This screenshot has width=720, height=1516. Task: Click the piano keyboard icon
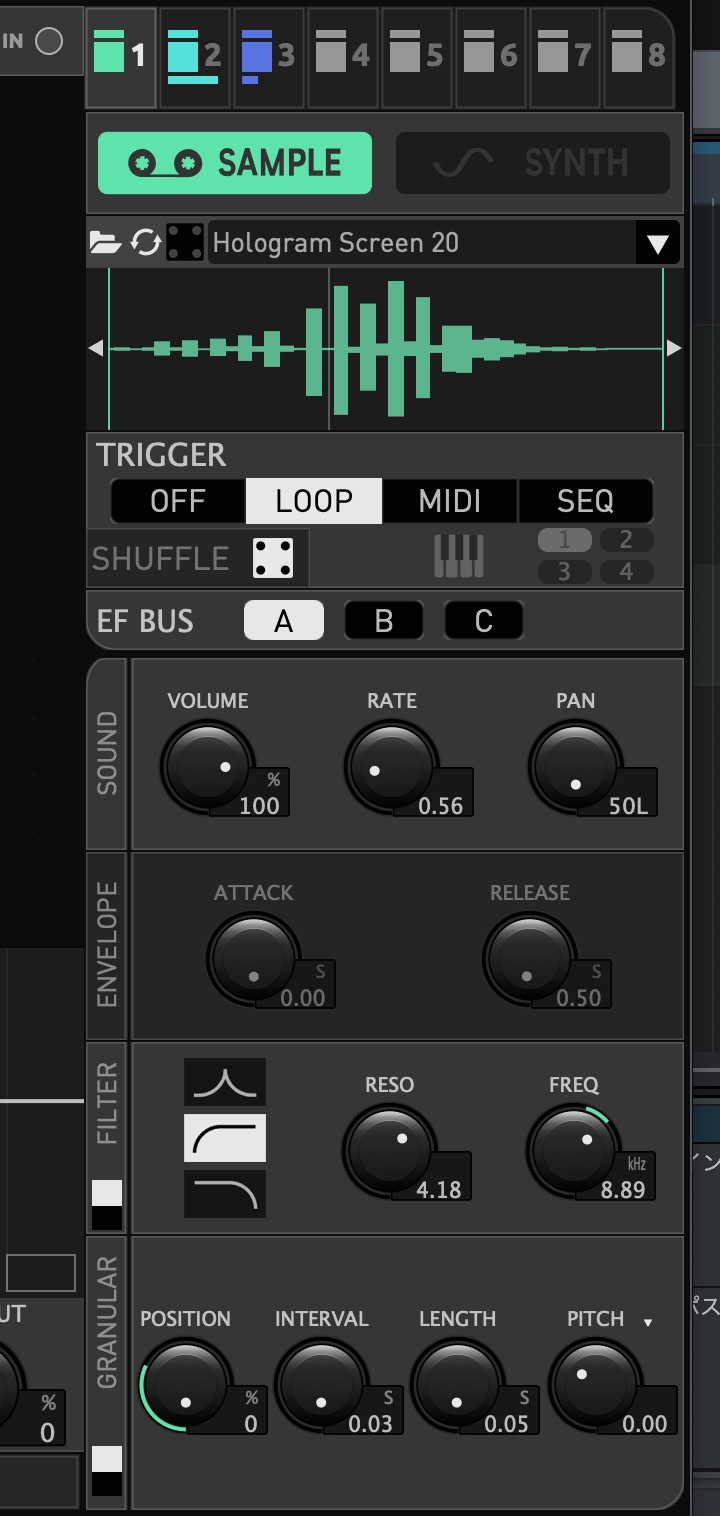point(459,557)
